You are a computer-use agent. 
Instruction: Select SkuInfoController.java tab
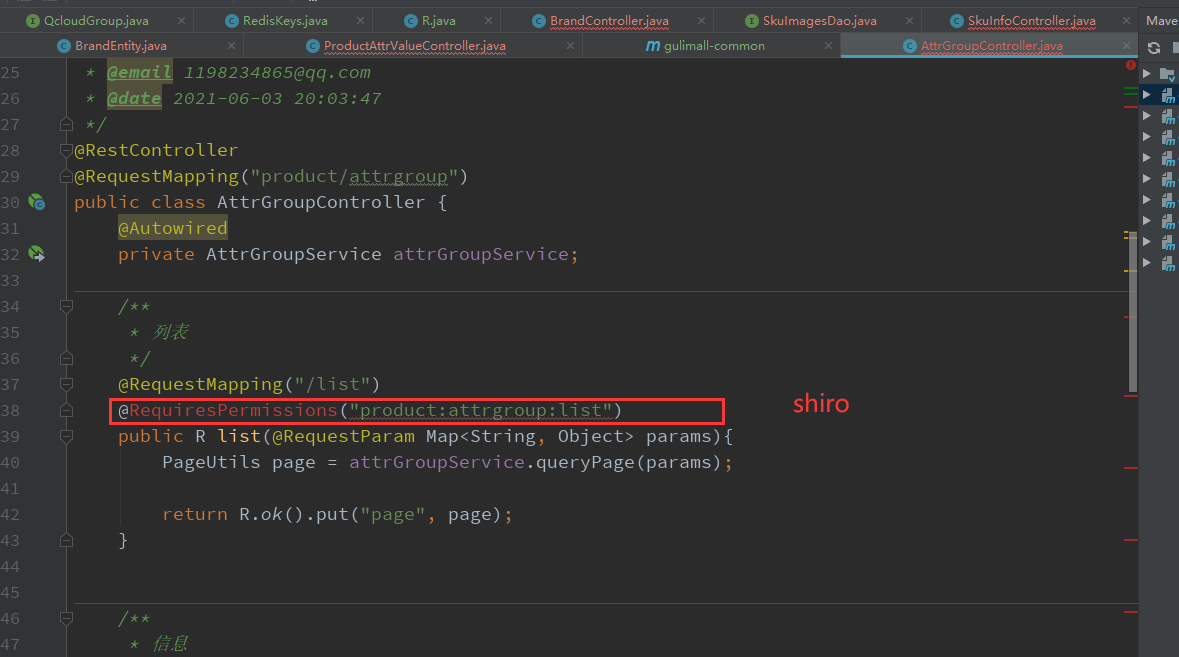(1032, 20)
